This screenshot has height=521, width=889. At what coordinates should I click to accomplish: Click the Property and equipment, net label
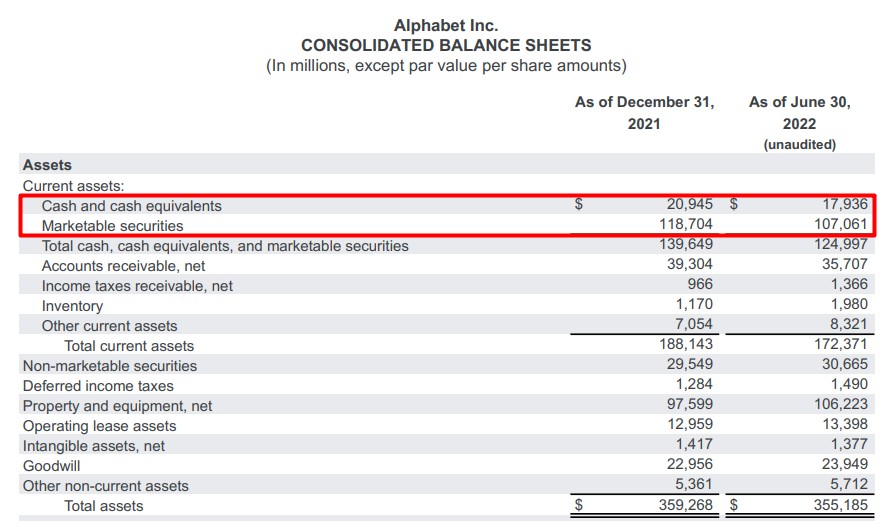point(117,406)
